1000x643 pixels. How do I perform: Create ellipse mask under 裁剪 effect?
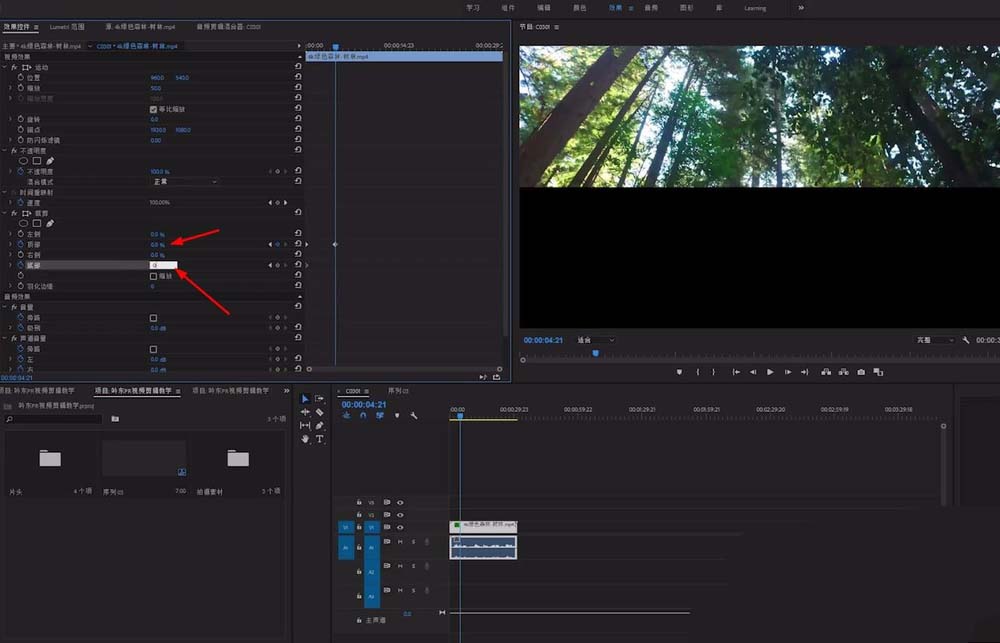click(24, 223)
